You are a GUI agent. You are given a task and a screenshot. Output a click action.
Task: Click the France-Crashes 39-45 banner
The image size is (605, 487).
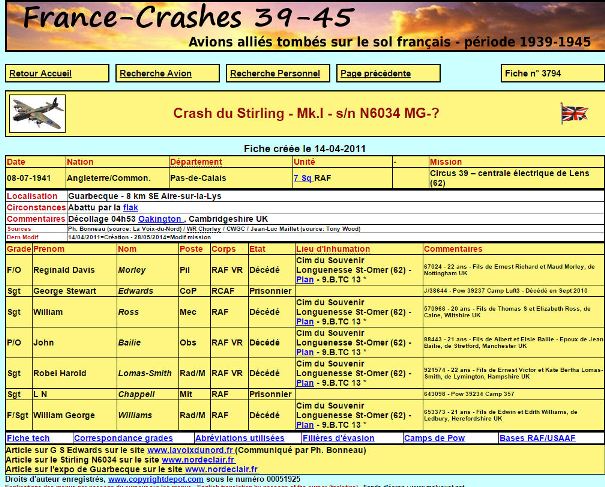coord(305,26)
